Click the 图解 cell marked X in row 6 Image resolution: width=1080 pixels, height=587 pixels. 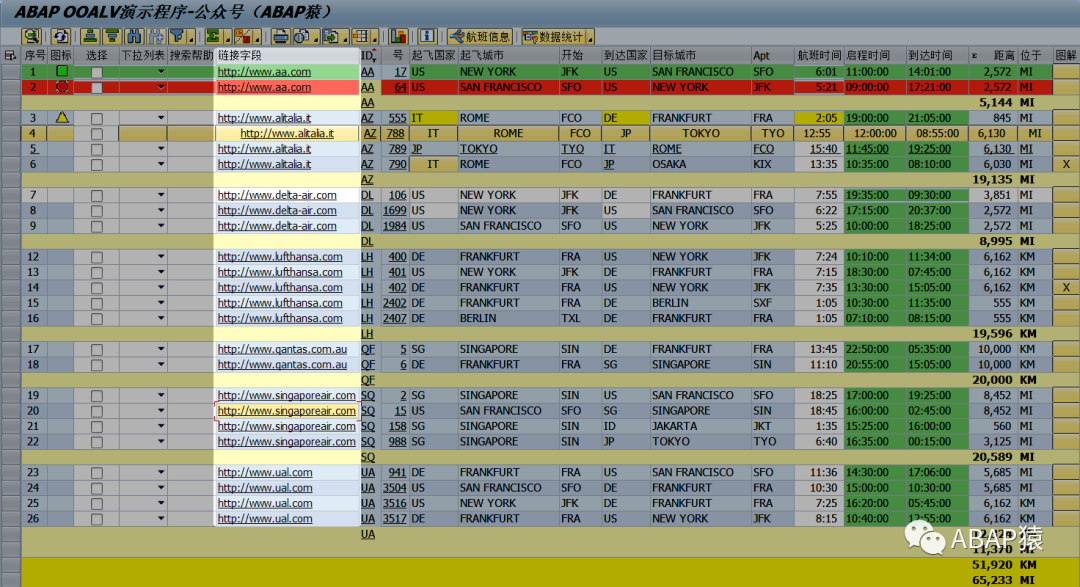point(1066,164)
